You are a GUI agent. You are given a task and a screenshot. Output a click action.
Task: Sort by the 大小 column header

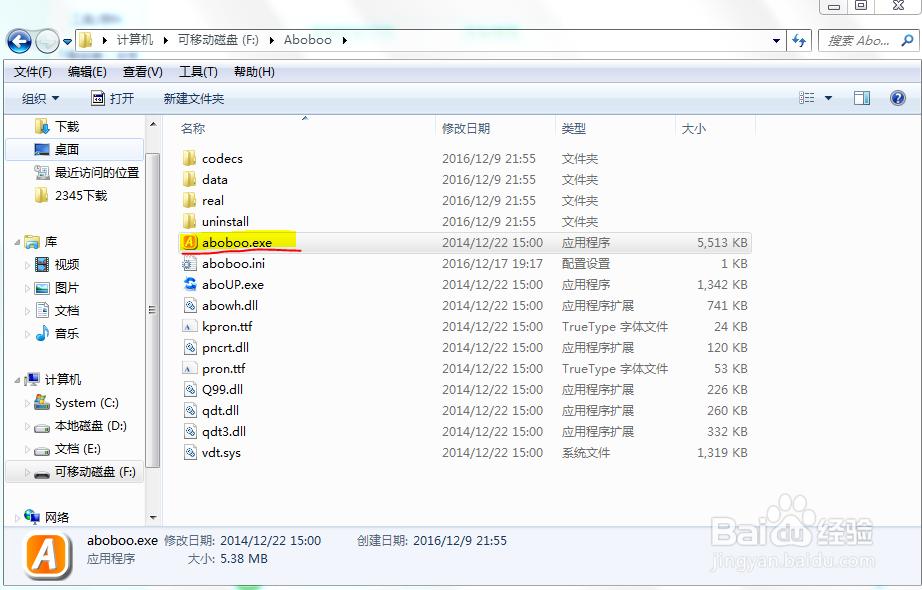[x=694, y=128]
